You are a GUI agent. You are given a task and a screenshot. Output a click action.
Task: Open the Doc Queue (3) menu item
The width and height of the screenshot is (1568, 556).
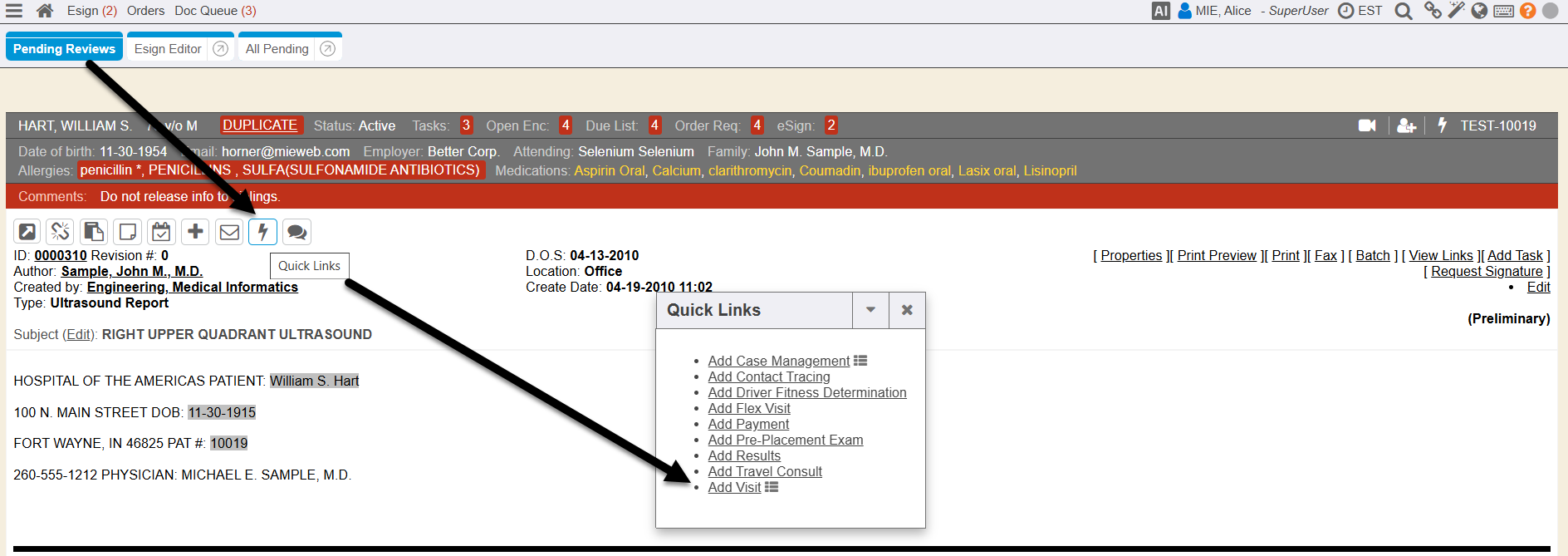(215, 11)
